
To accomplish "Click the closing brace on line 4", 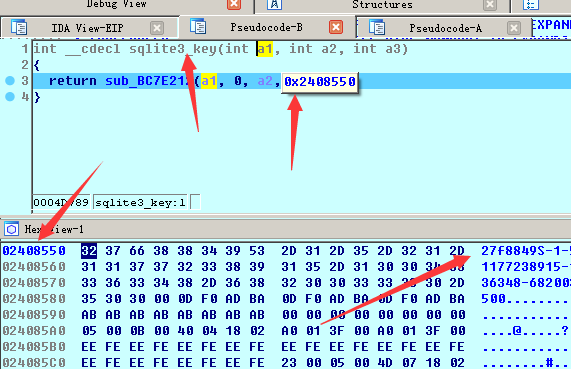I will [x=37, y=97].
